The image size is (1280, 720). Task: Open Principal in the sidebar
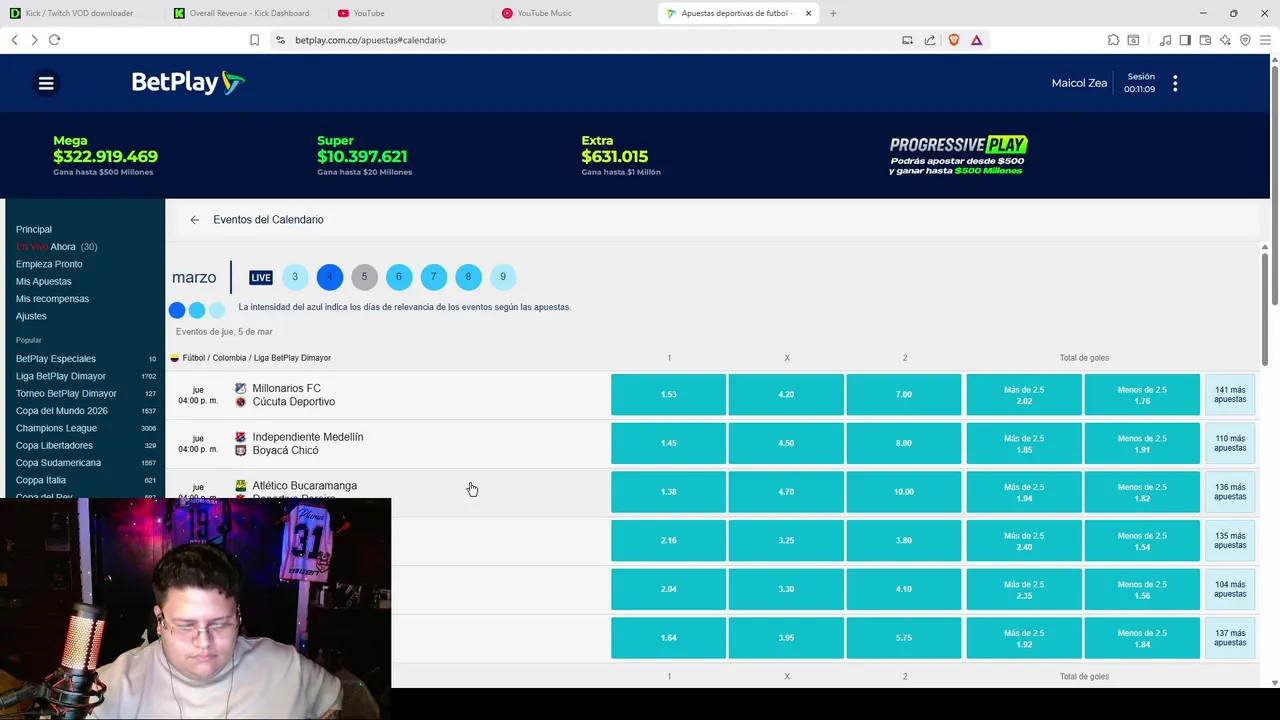point(34,229)
